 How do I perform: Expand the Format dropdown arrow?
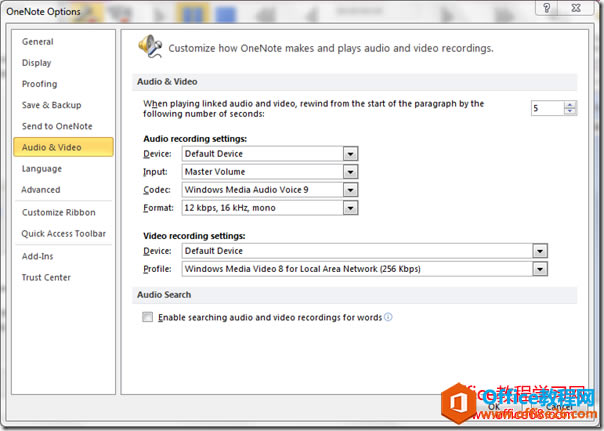pyautogui.click(x=350, y=208)
